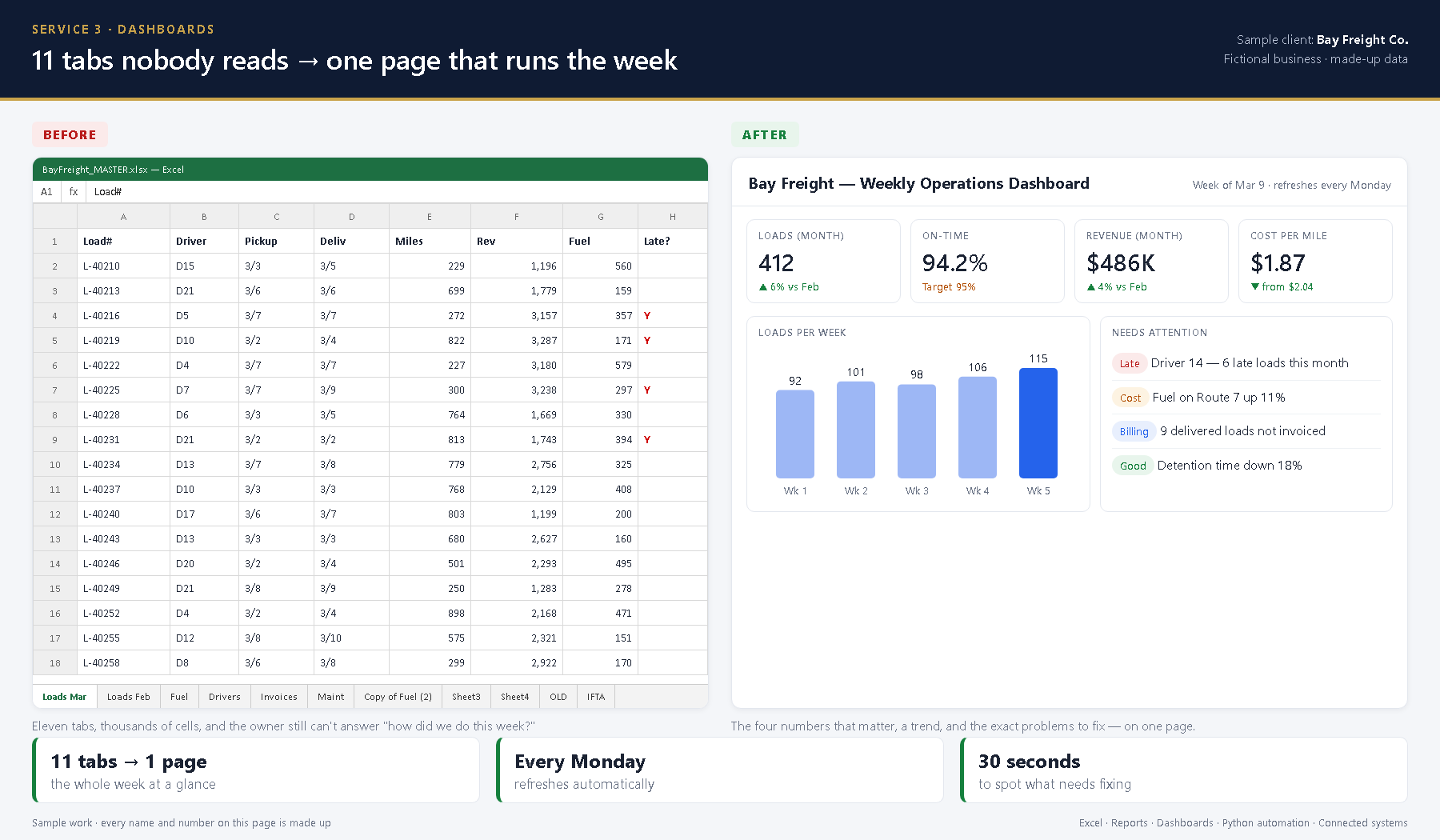1440x840 pixels.
Task: Open the OLD sheet tab
Action: coord(558,697)
